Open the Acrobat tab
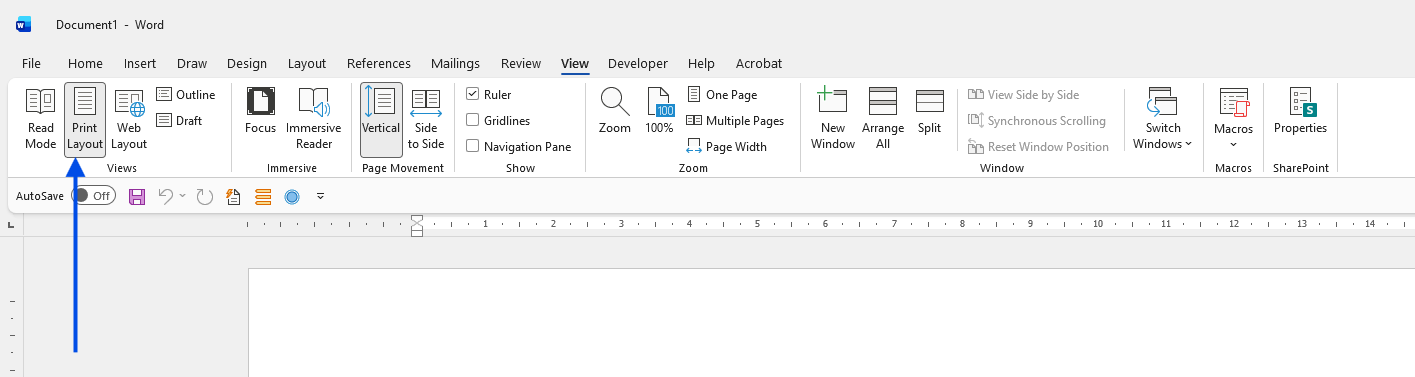Screen dimensions: 1415x377 click(x=759, y=63)
